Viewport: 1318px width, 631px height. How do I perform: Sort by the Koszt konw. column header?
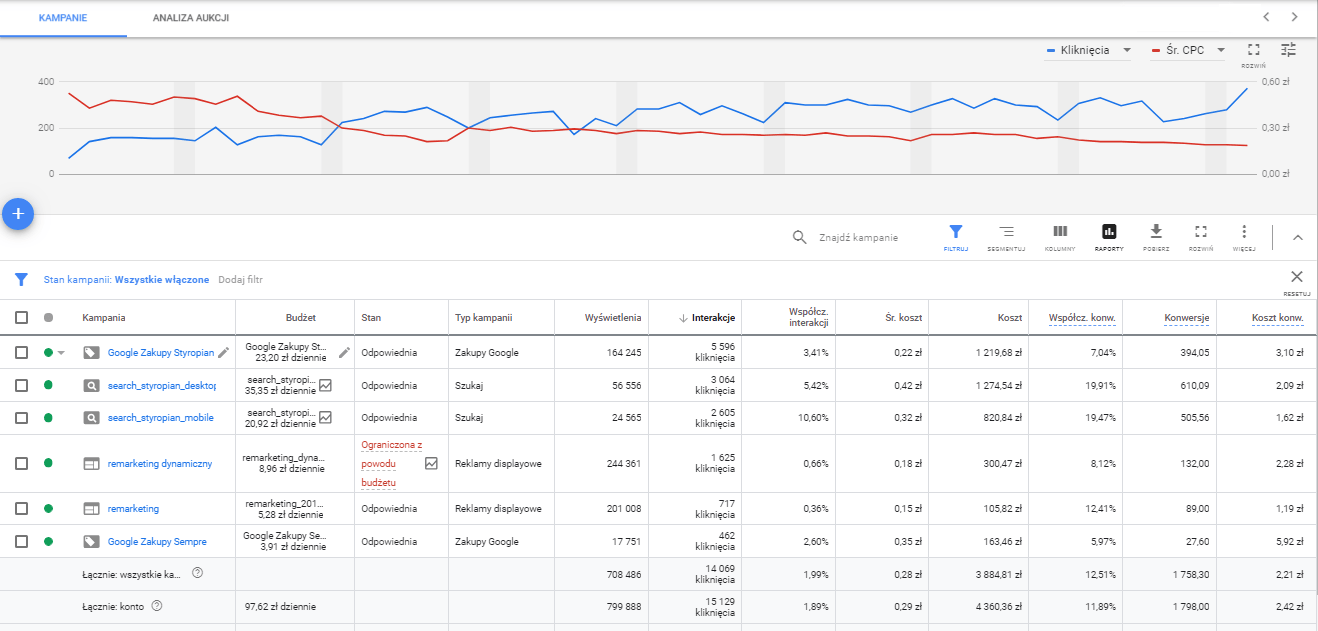[1278, 318]
